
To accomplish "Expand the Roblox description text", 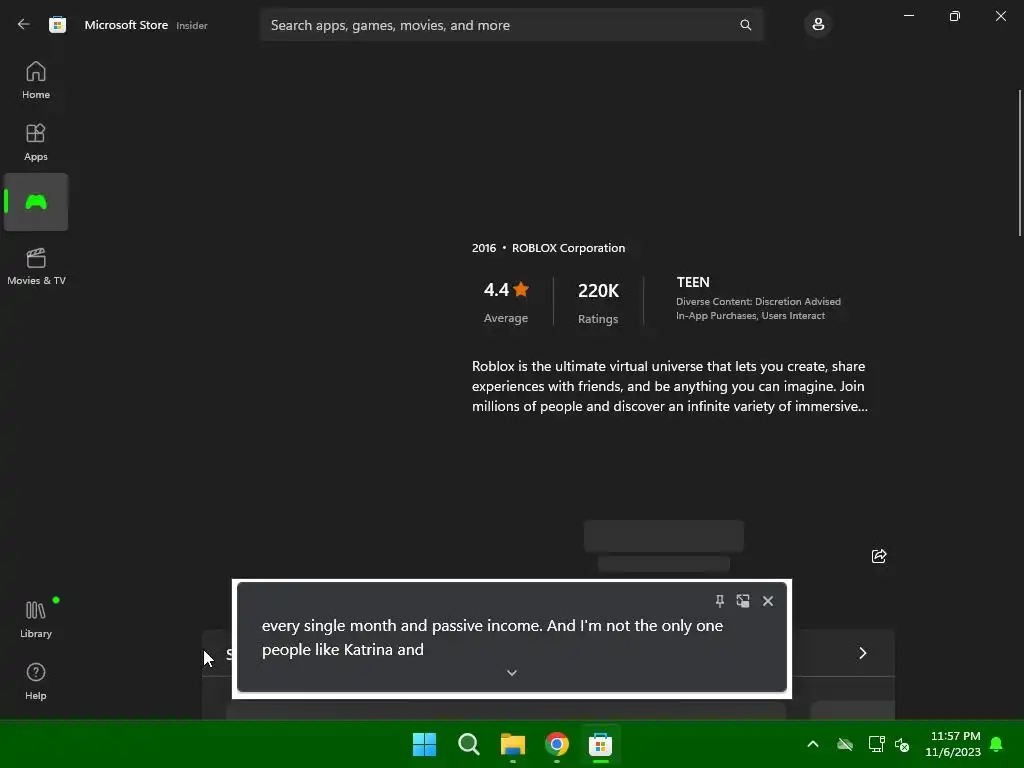I will pos(669,386).
